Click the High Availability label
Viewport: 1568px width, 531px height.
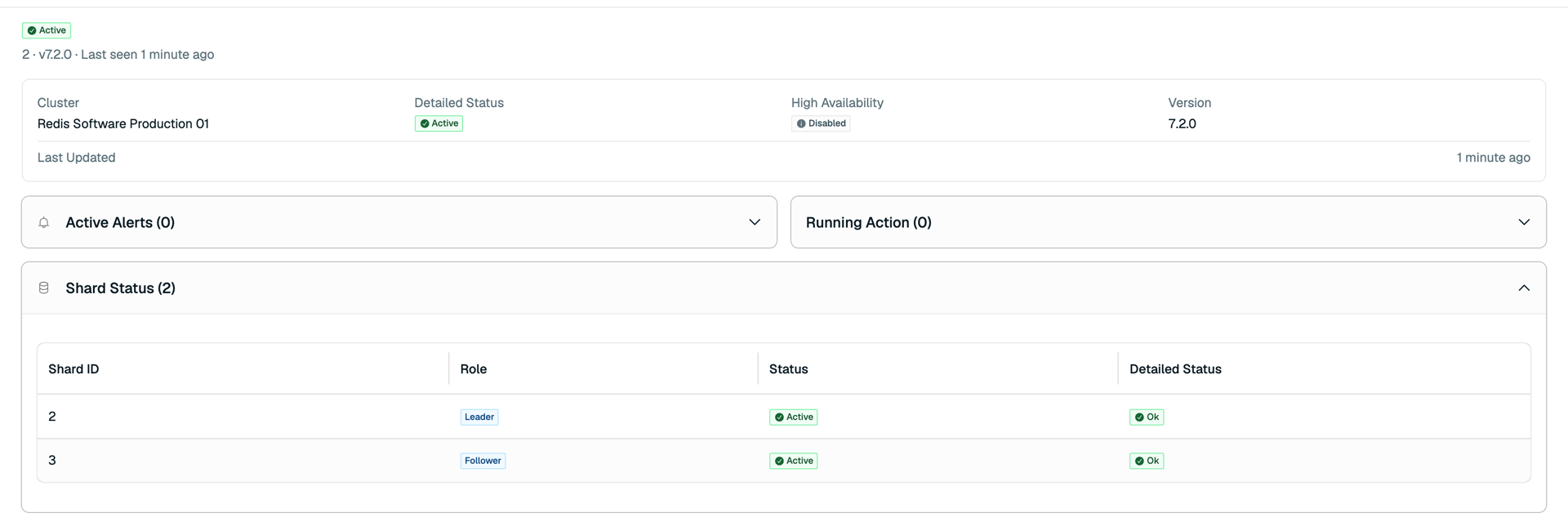tap(837, 103)
